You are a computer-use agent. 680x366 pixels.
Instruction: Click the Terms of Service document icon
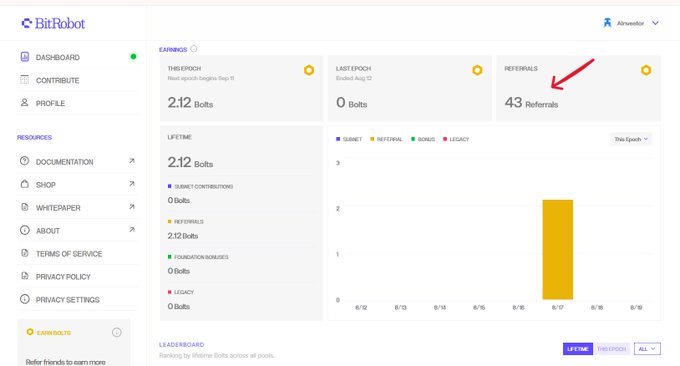click(x=25, y=253)
